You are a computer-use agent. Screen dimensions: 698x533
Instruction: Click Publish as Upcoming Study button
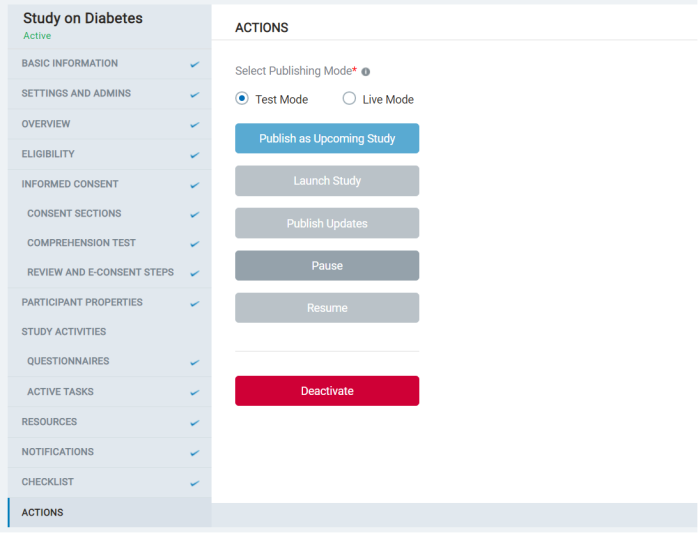pos(327,138)
